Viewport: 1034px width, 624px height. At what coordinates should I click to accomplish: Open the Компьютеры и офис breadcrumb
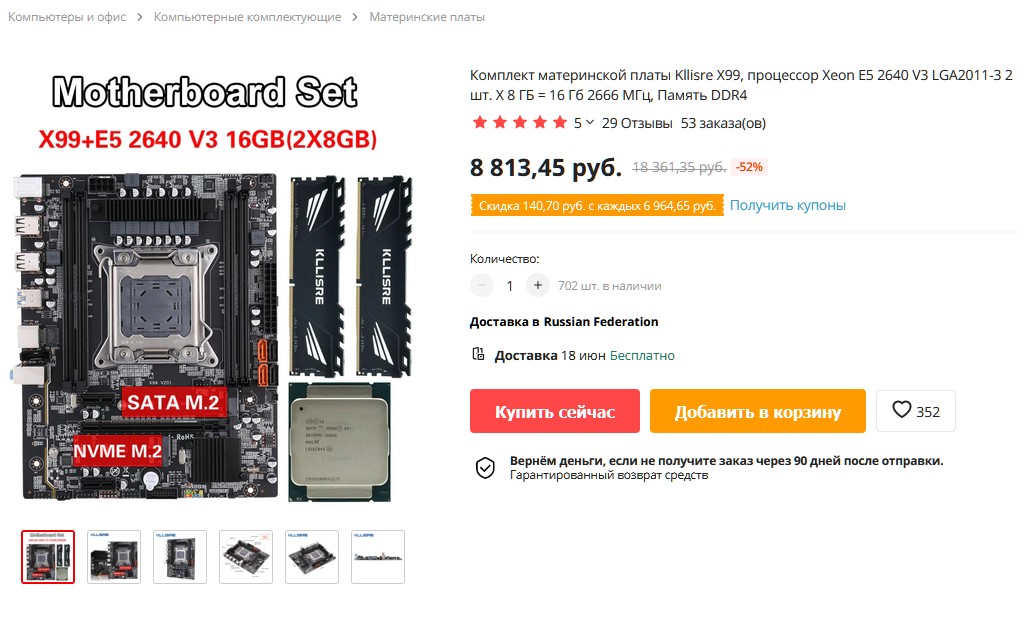coord(67,17)
